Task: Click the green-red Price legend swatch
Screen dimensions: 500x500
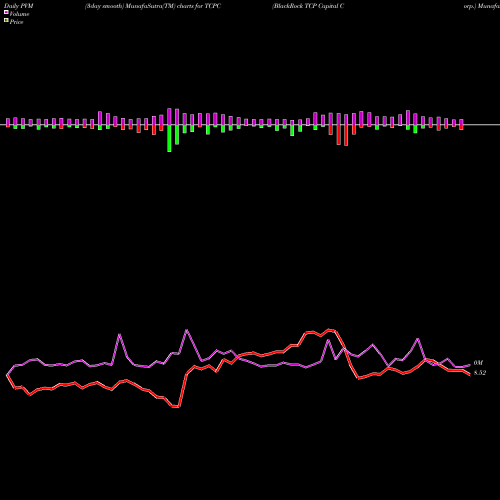Action: [x=6, y=21]
